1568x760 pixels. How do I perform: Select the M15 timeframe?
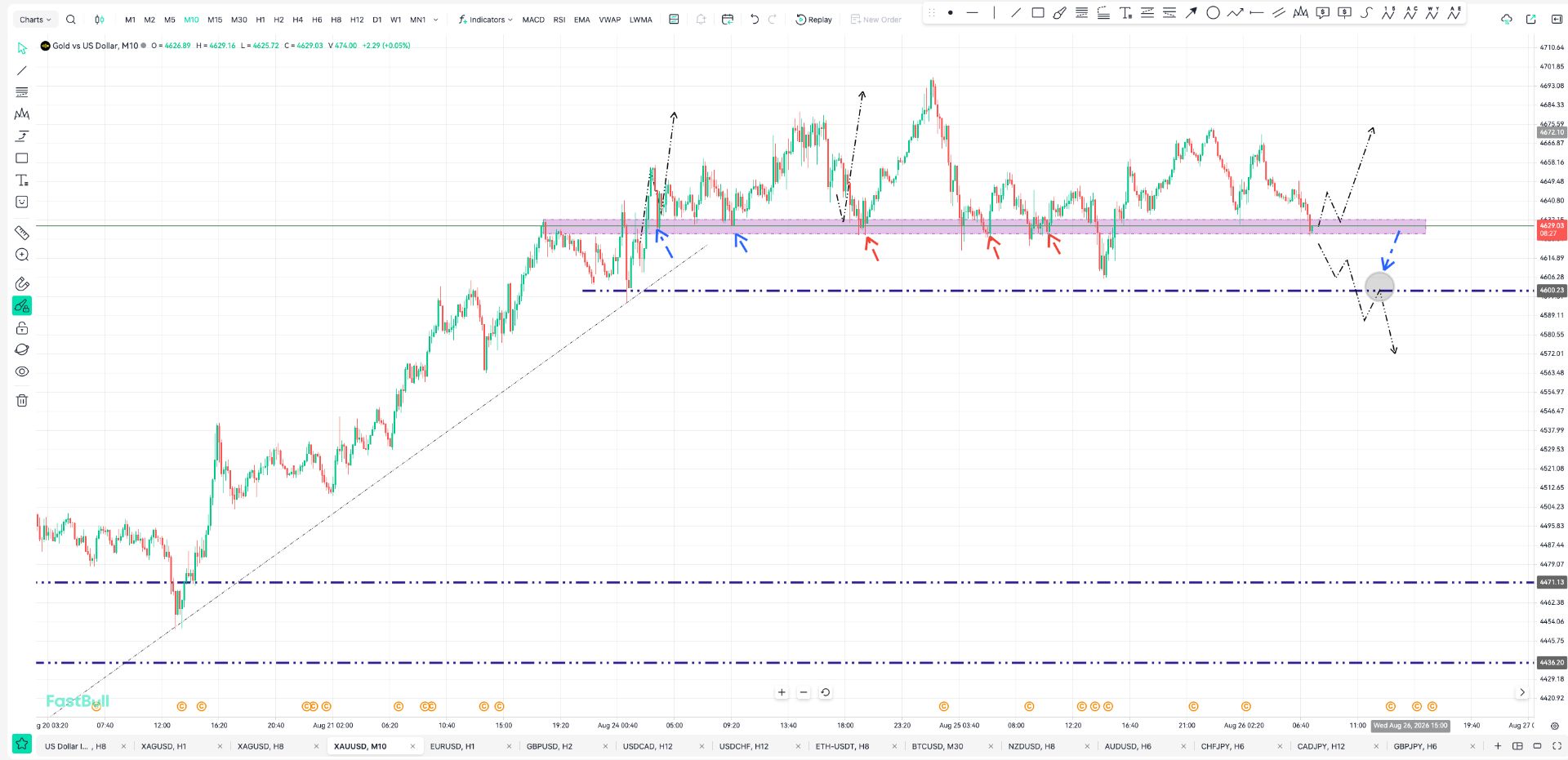point(215,20)
